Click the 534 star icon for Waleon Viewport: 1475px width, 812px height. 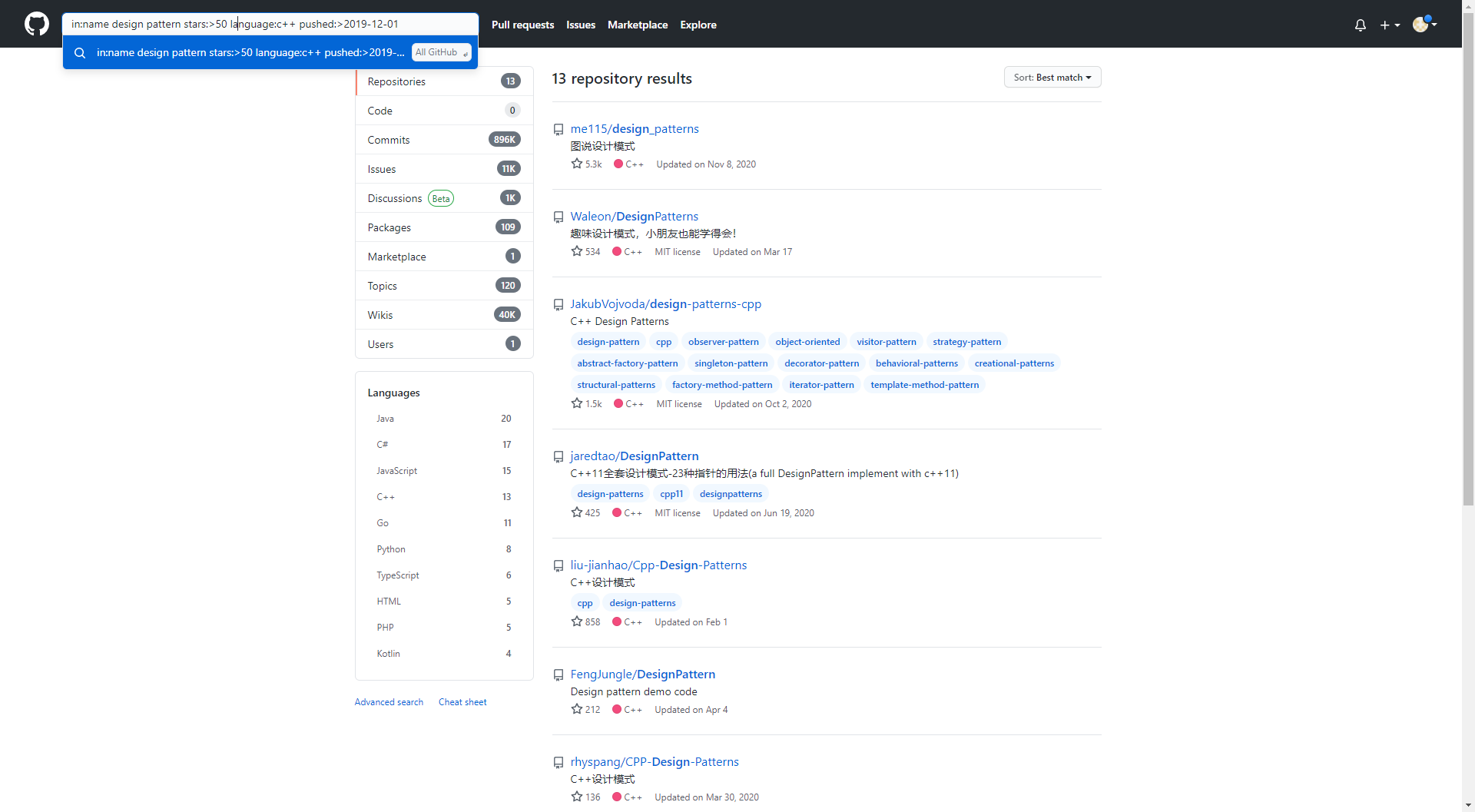[577, 251]
